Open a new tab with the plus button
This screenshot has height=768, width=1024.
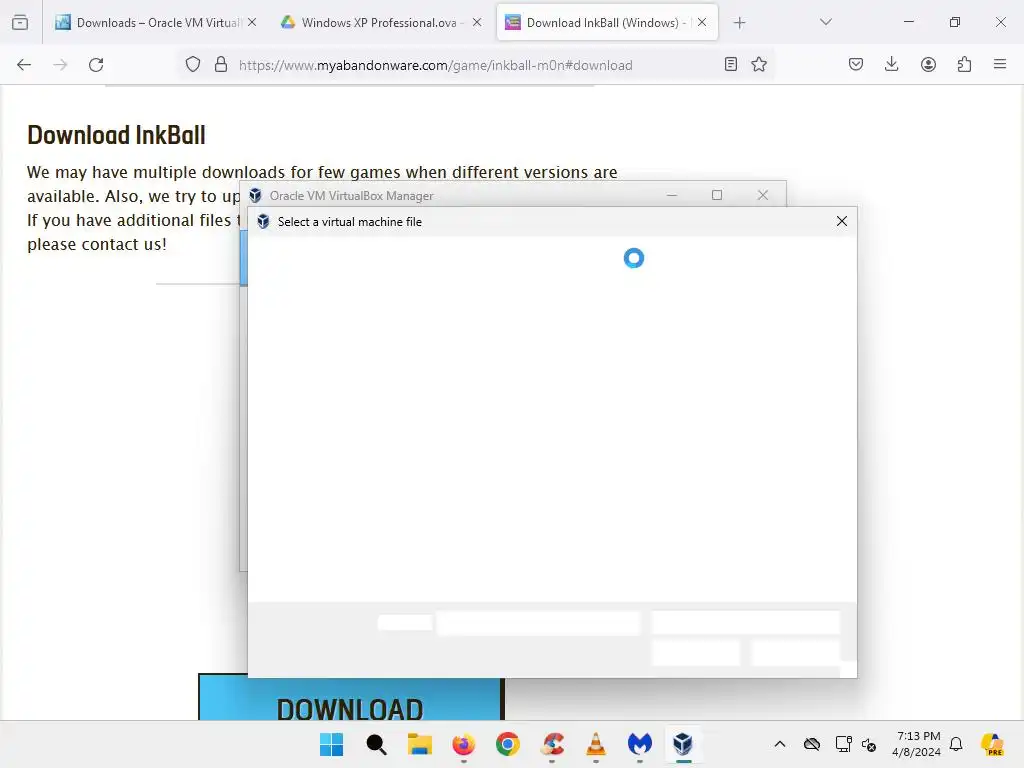click(739, 23)
